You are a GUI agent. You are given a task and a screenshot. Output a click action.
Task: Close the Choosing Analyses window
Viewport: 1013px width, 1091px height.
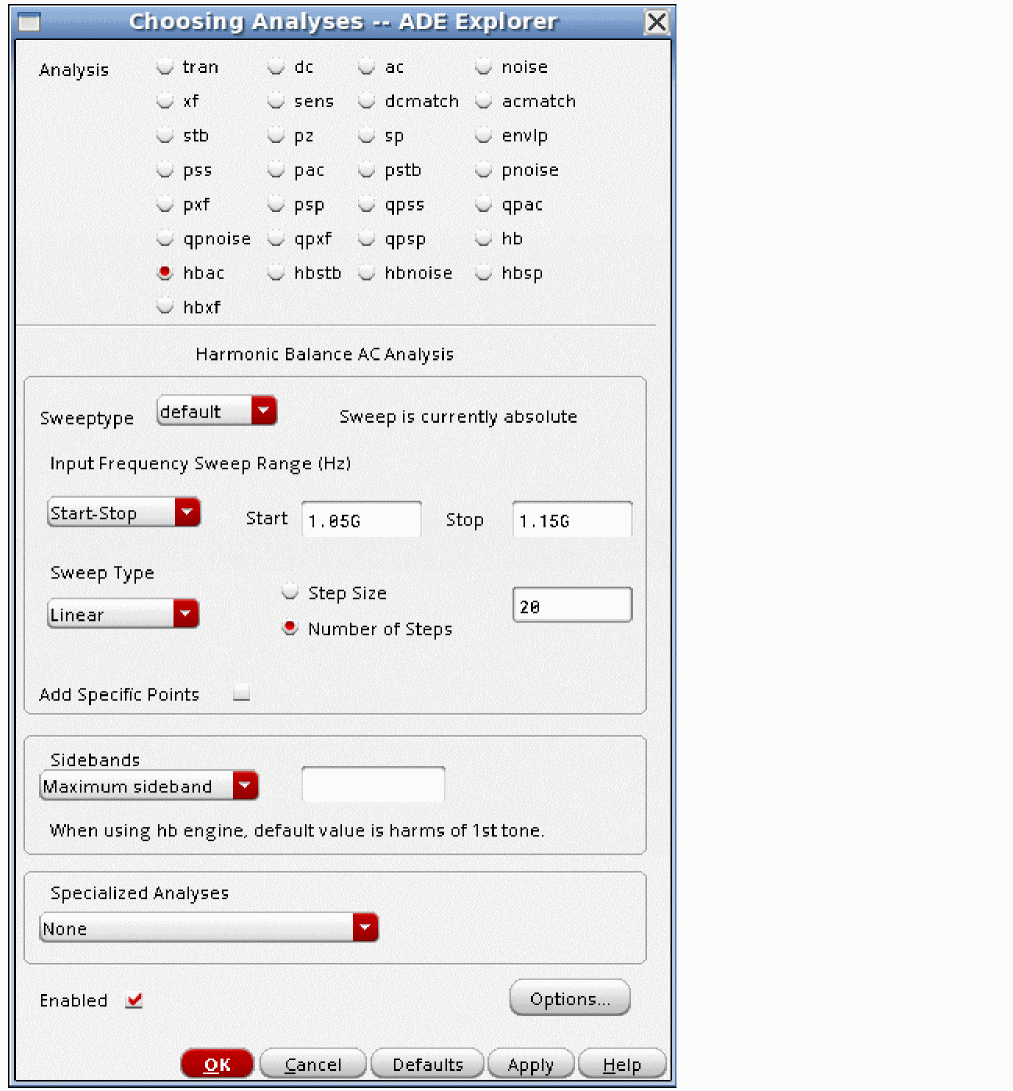[x=656, y=22]
